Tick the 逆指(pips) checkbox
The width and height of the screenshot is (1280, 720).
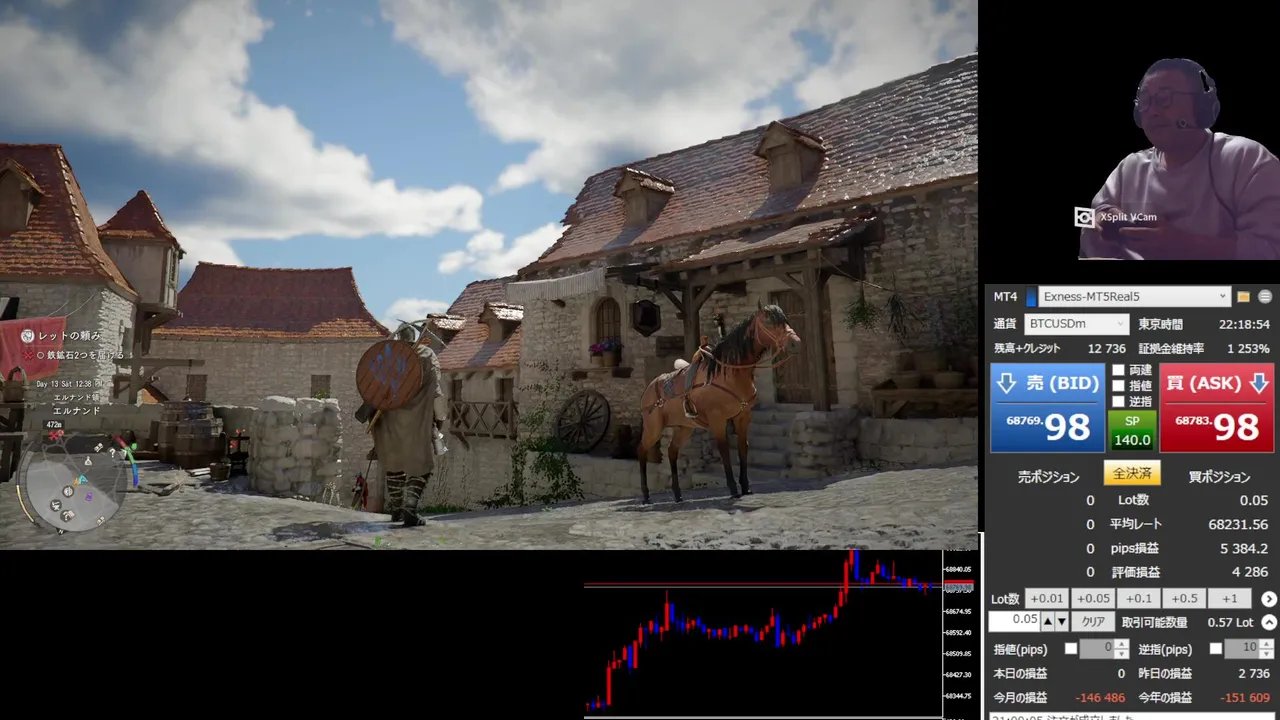[x=1215, y=649]
